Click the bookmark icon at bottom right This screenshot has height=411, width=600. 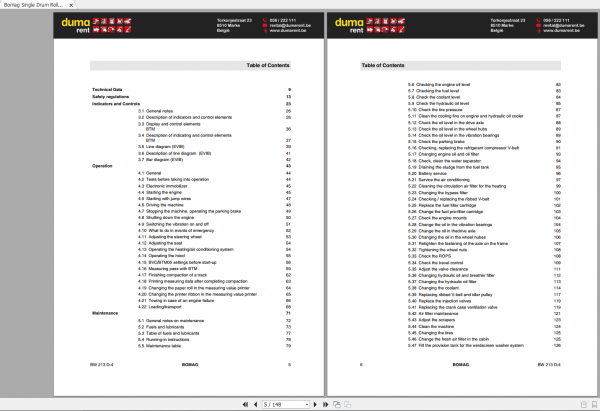point(594,404)
